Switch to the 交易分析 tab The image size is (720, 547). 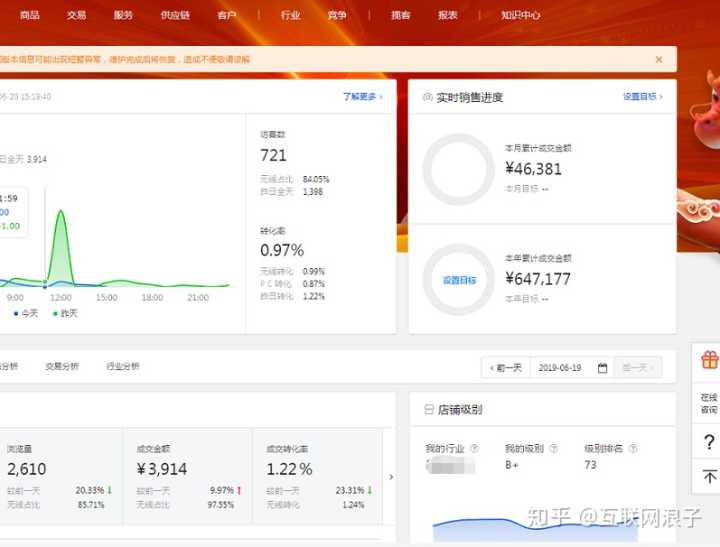(x=62, y=367)
